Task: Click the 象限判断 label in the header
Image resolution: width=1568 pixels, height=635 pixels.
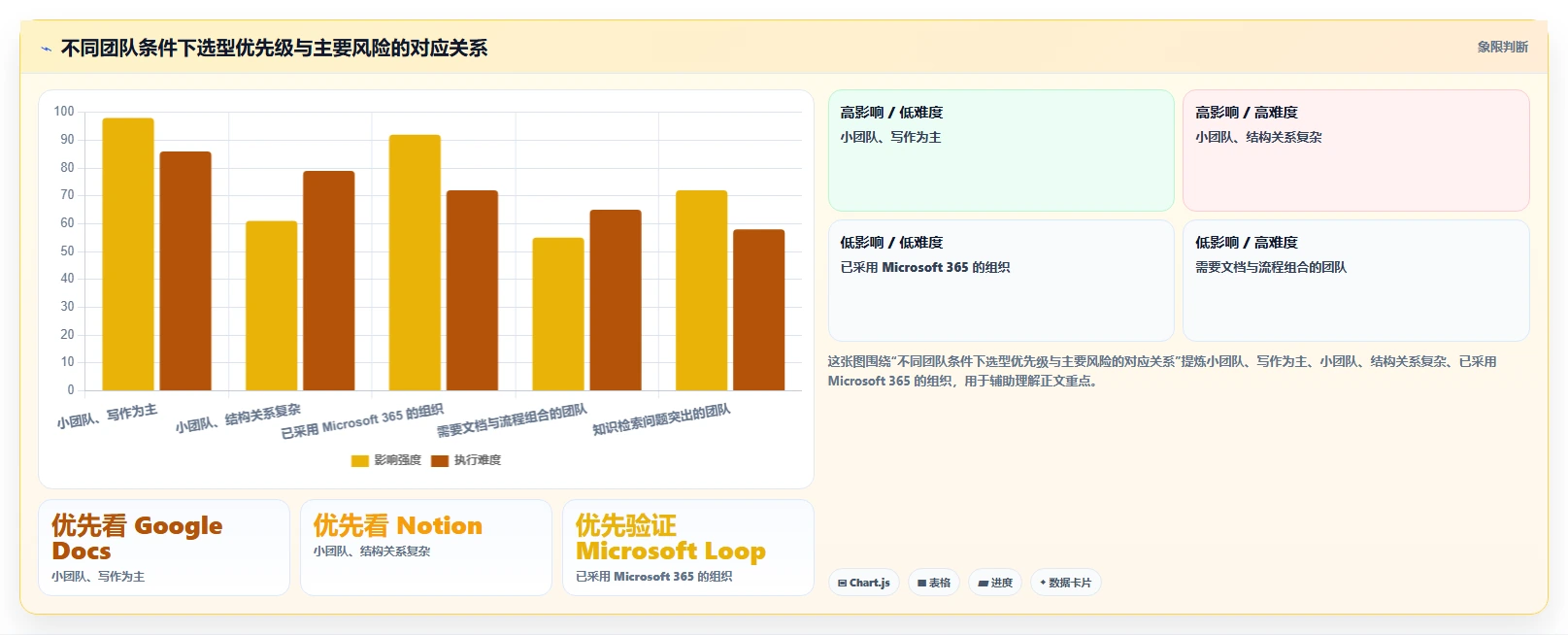Action: tap(1502, 47)
